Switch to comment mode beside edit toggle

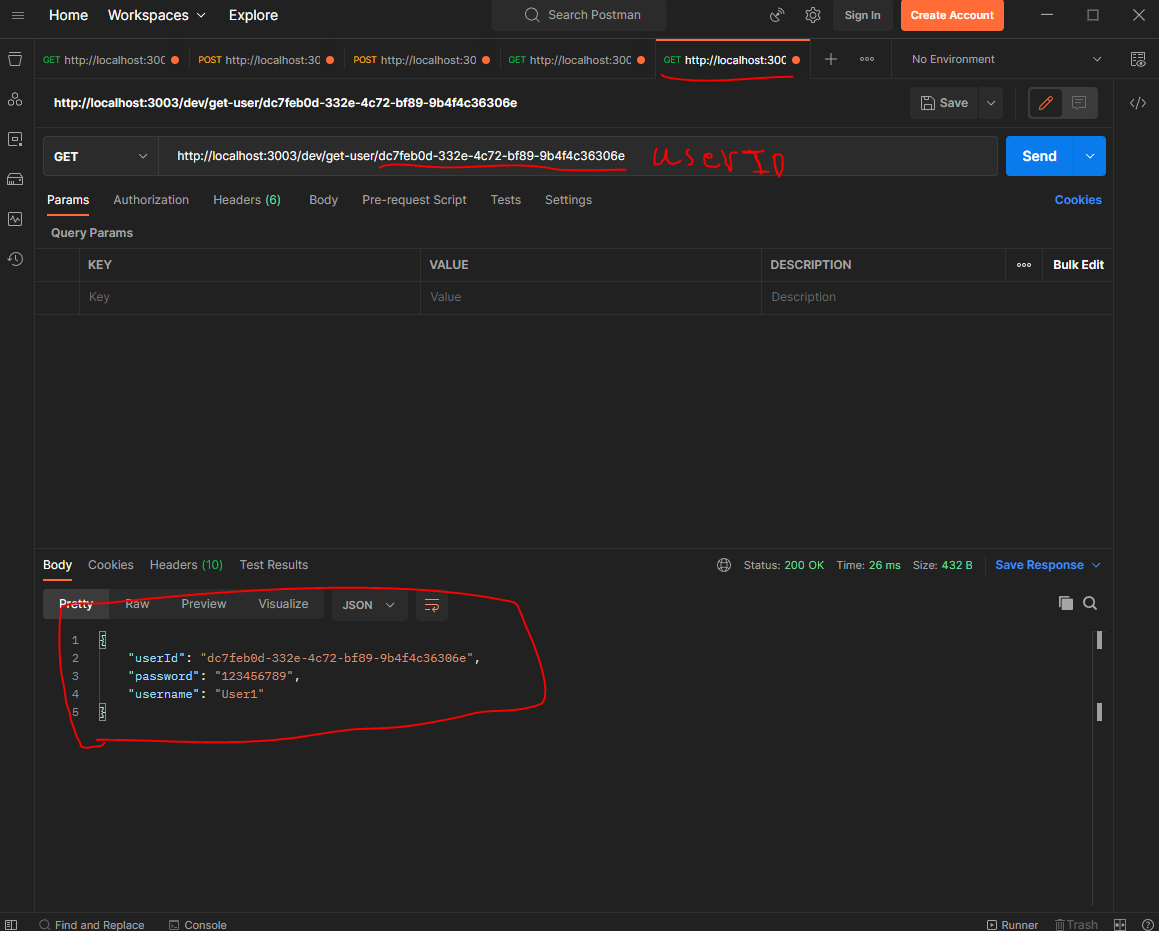point(1080,102)
